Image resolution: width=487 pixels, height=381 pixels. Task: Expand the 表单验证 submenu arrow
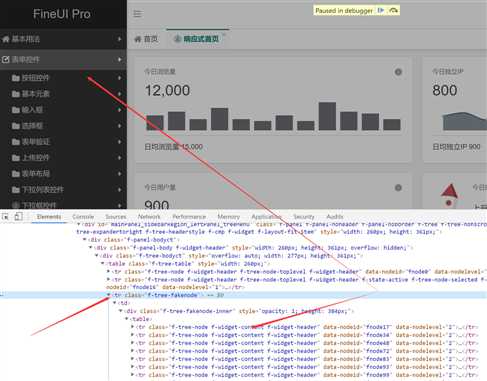click(x=119, y=142)
